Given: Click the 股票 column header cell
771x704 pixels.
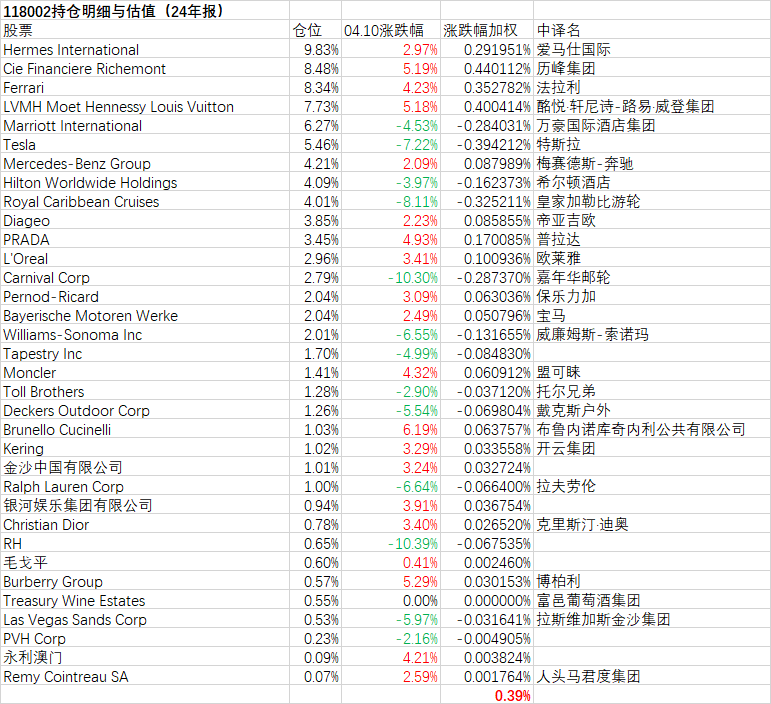Looking at the screenshot, I should (x=145, y=29).
